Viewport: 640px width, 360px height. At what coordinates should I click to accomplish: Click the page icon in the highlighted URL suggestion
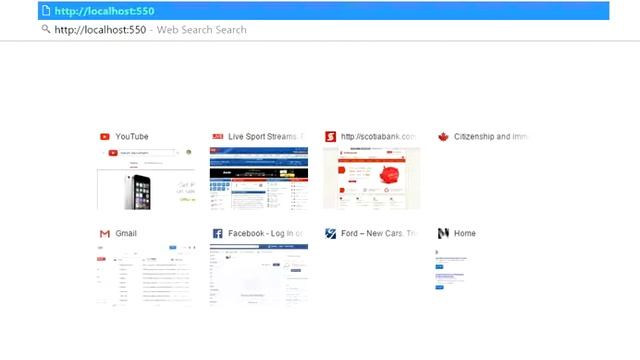pyautogui.click(x=46, y=11)
